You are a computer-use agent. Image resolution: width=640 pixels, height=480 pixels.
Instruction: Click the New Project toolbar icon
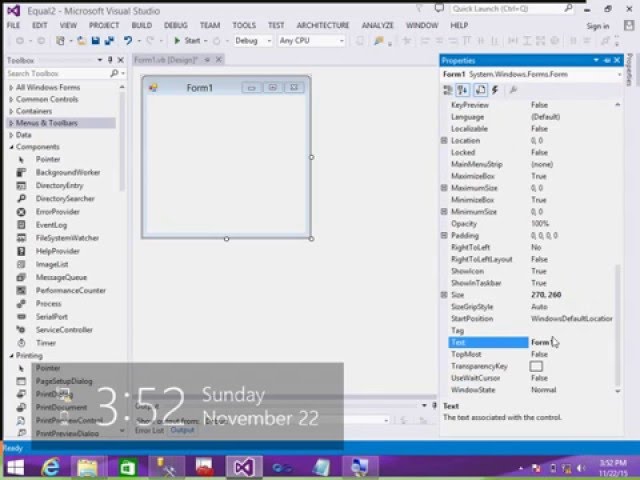click(x=60, y=40)
